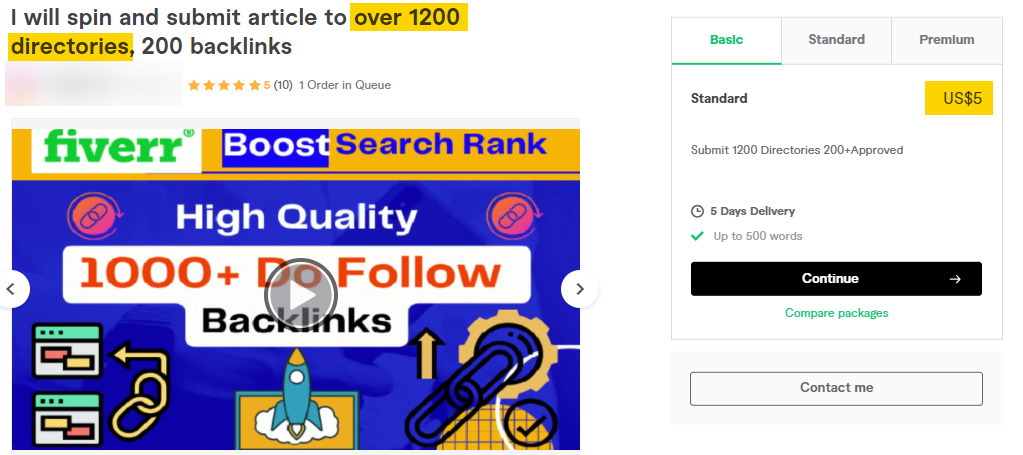
Task: Switch to the Basic package tab
Action: 726,40
